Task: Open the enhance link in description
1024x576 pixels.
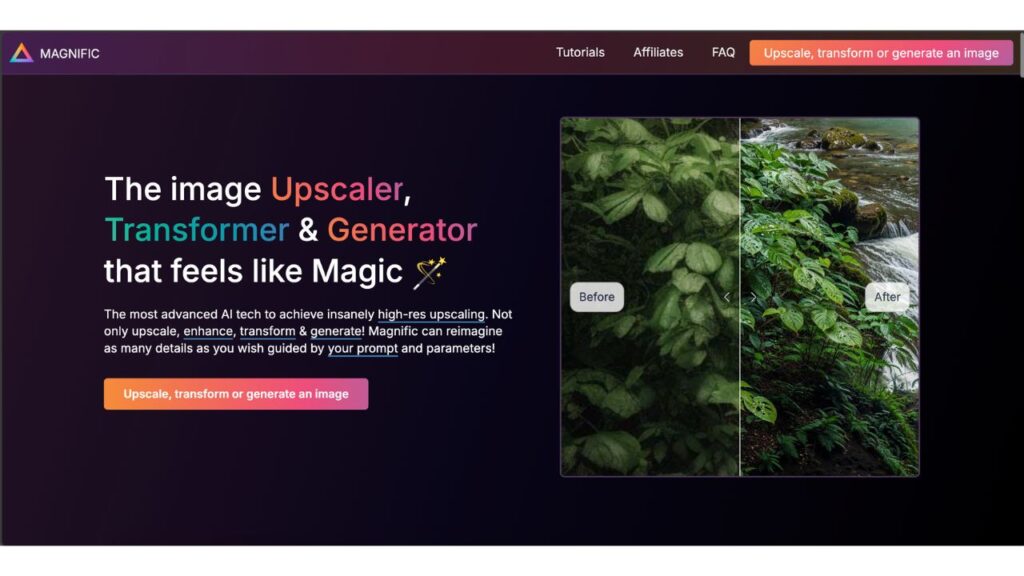Action: click(x=208, y=331)
